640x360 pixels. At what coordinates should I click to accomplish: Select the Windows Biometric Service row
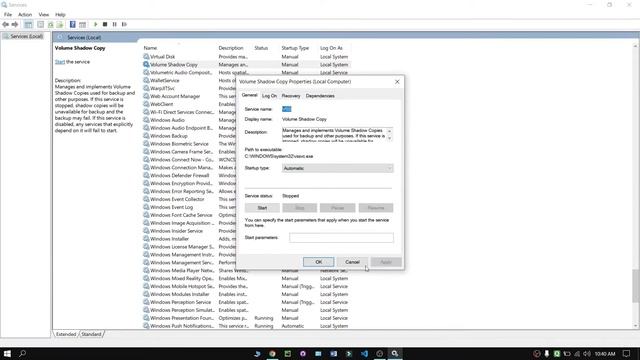coord(179,144)
